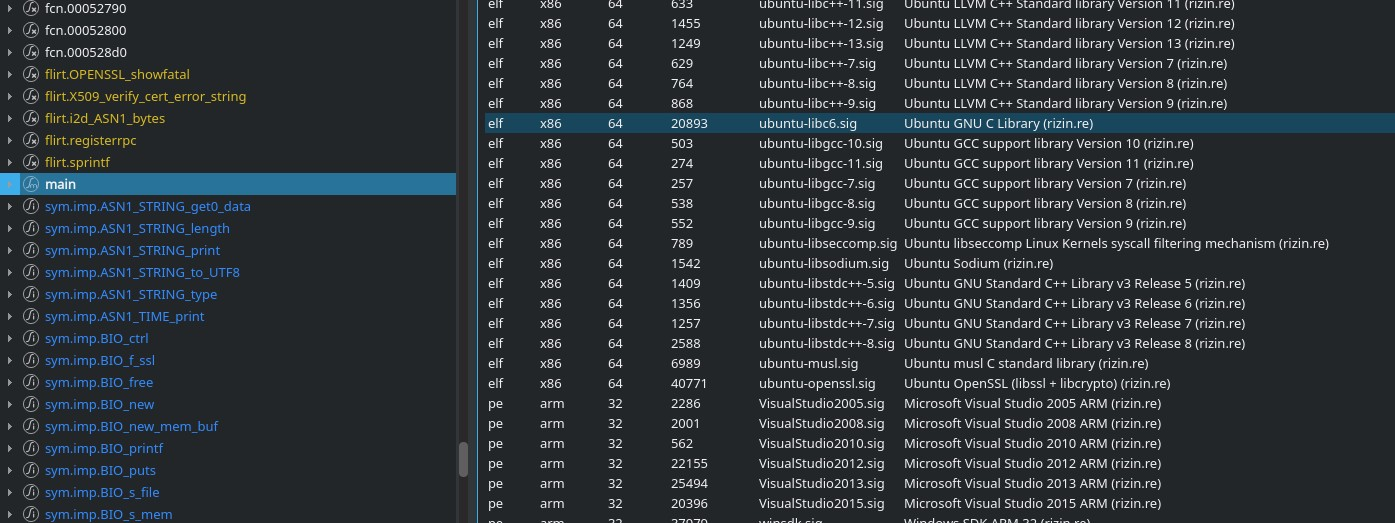
Task: Select the ubuntu-libc++-8.sig entry
Action: (817, 83)
